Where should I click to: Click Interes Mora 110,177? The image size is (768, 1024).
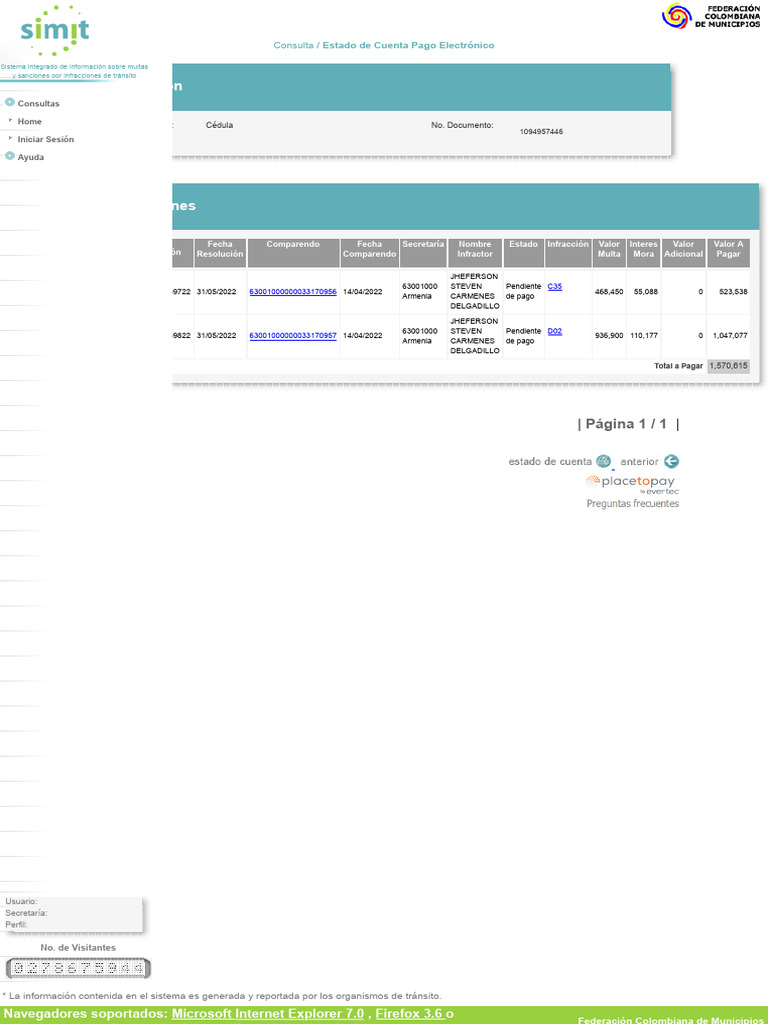[644, 336]
